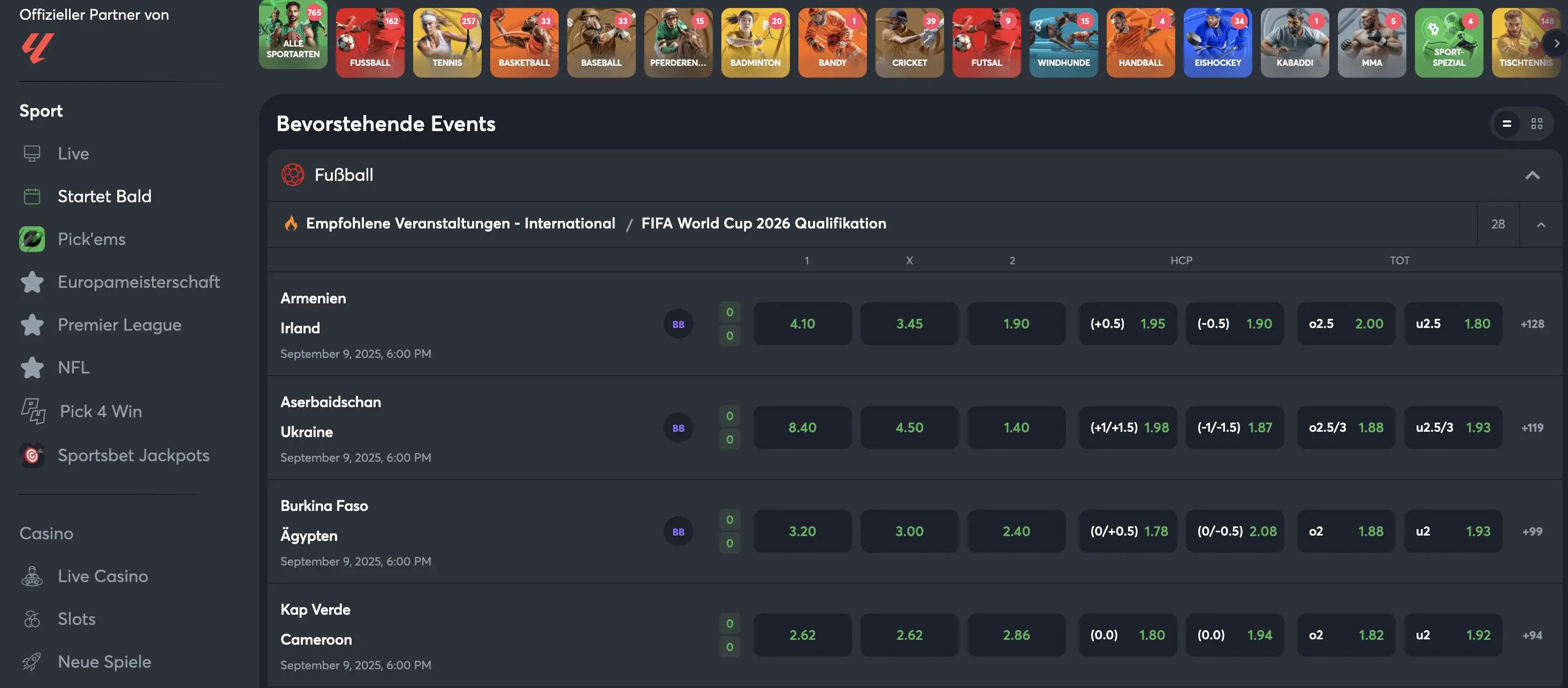Image resolution: width=1568 pixels, height=688 pixels.
Task: Open the Fussball sport category tile
Action: (370, 43)
